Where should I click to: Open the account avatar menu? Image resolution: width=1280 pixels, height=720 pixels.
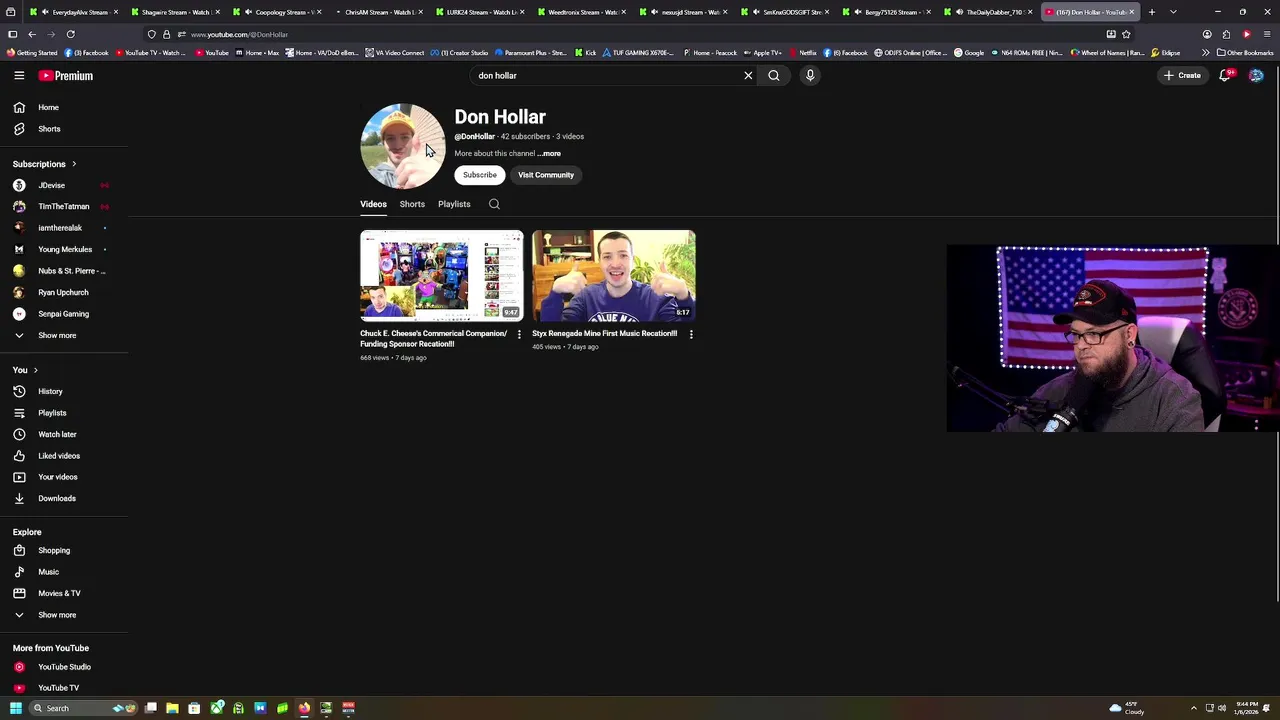click(1256, 76)
